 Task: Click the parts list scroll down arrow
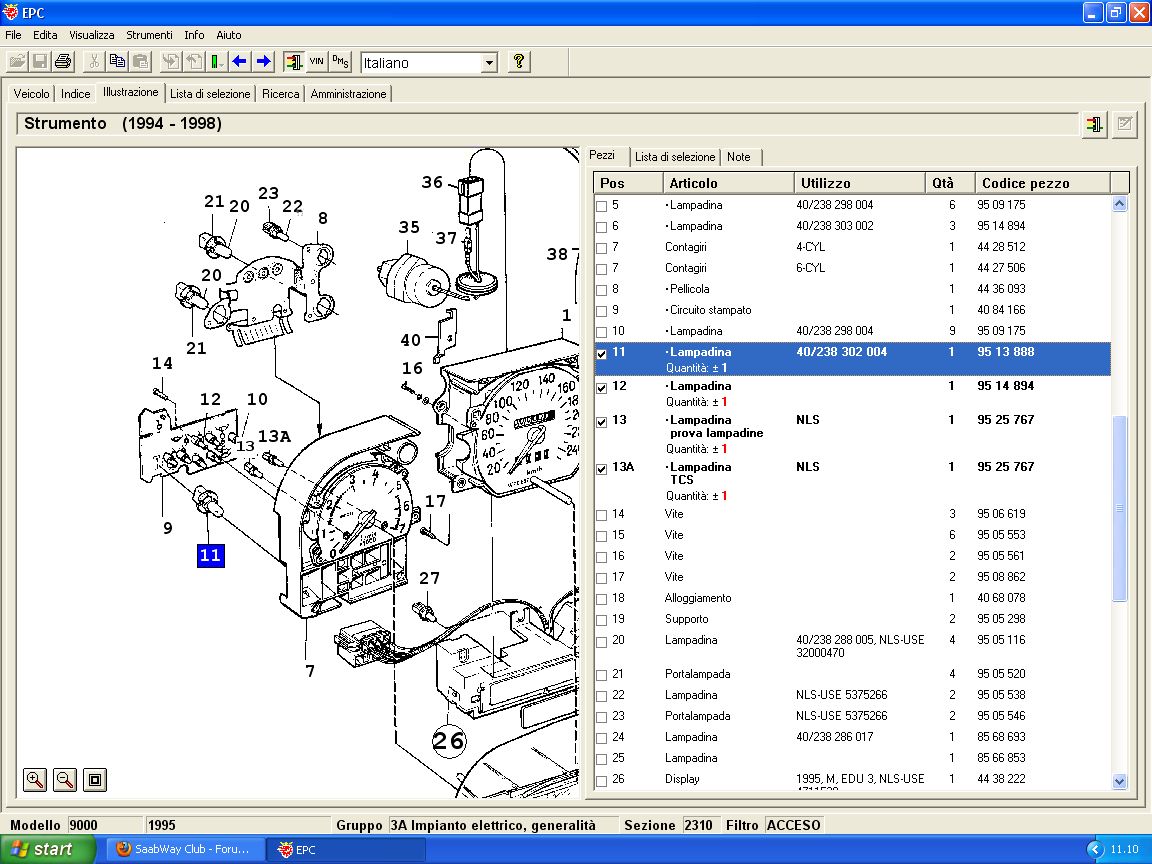(x=1120, y=782)
